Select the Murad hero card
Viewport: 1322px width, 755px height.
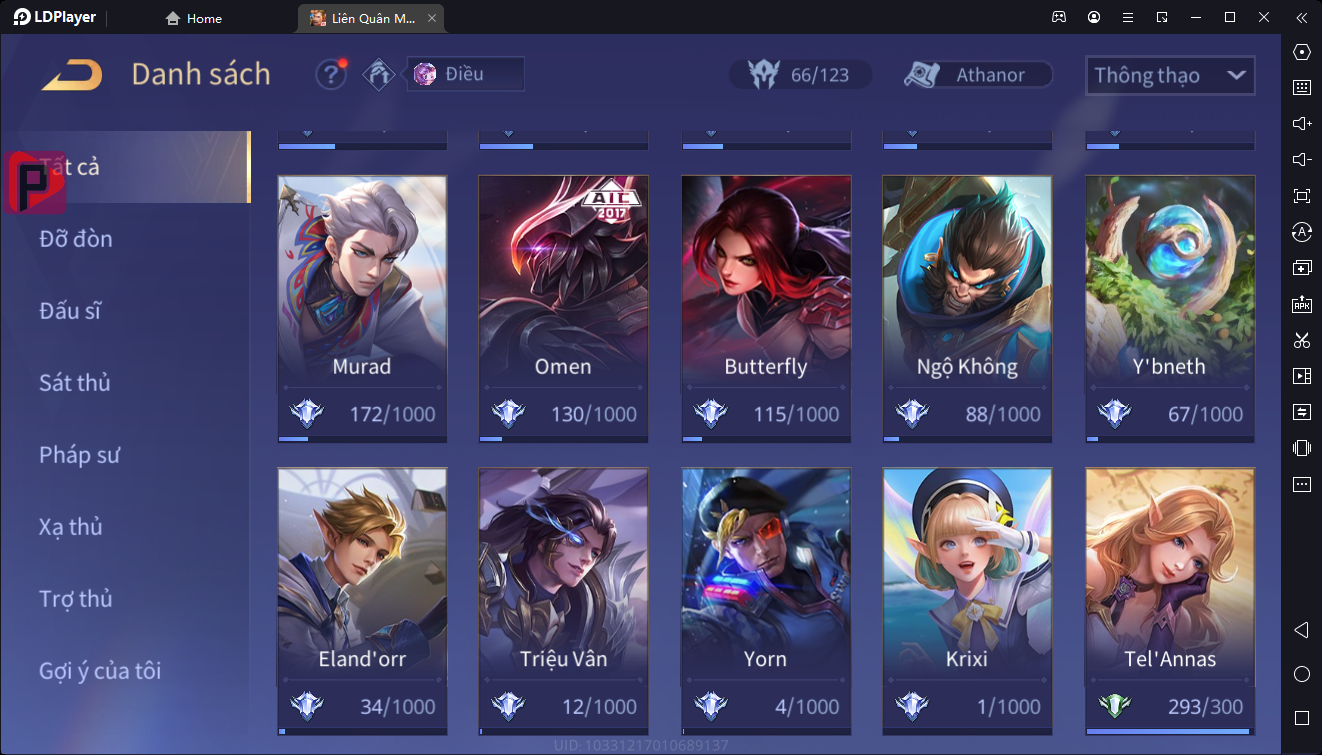[x=362, y=309]
